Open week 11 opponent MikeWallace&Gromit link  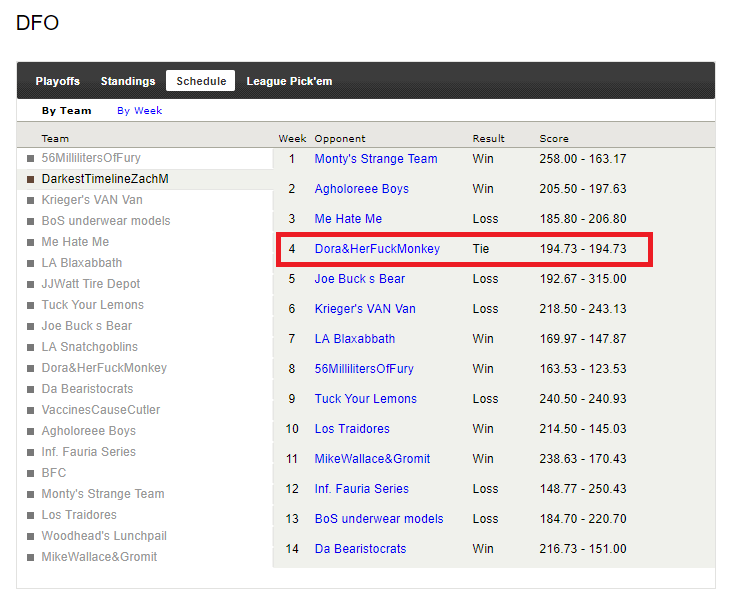click(372, 459)
